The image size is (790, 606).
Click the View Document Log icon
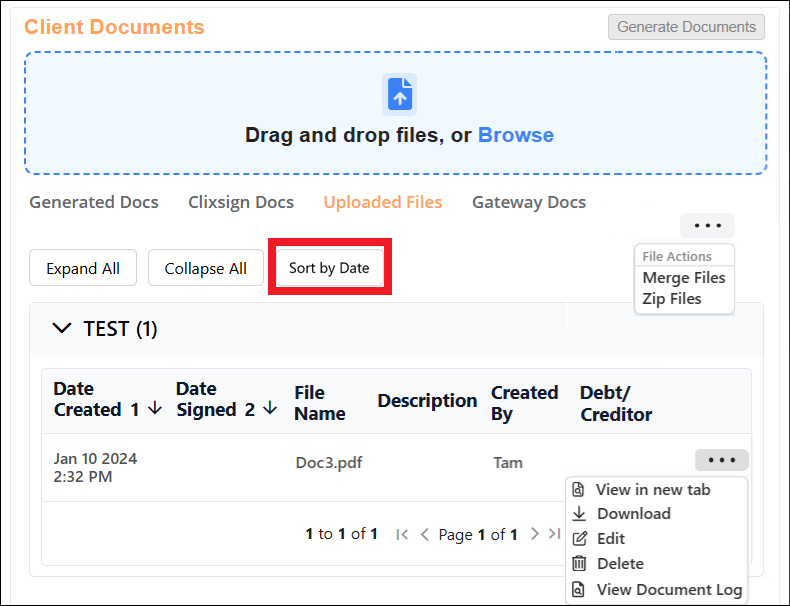[x=578, y=589]
